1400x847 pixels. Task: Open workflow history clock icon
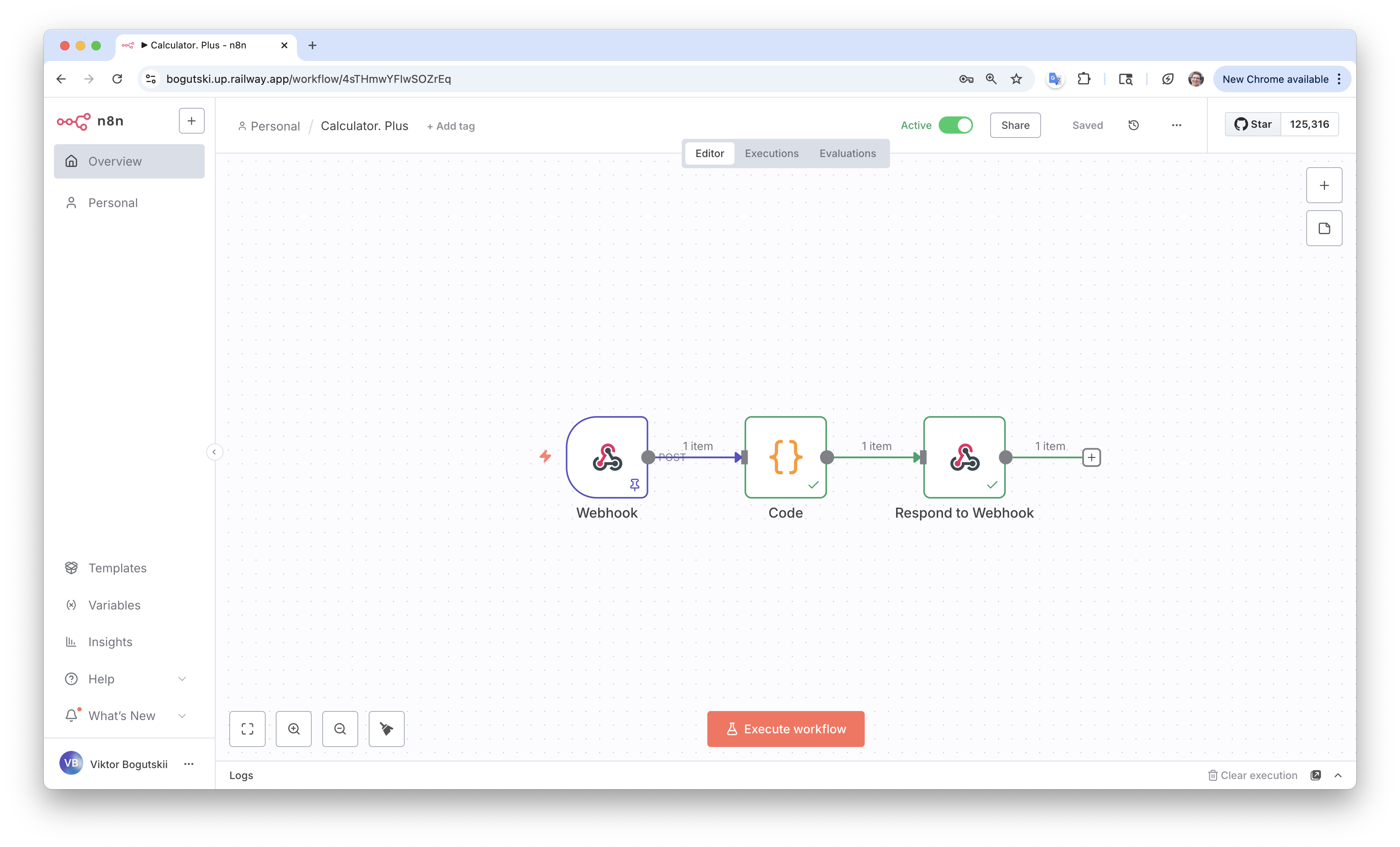tap(1134, 125)
